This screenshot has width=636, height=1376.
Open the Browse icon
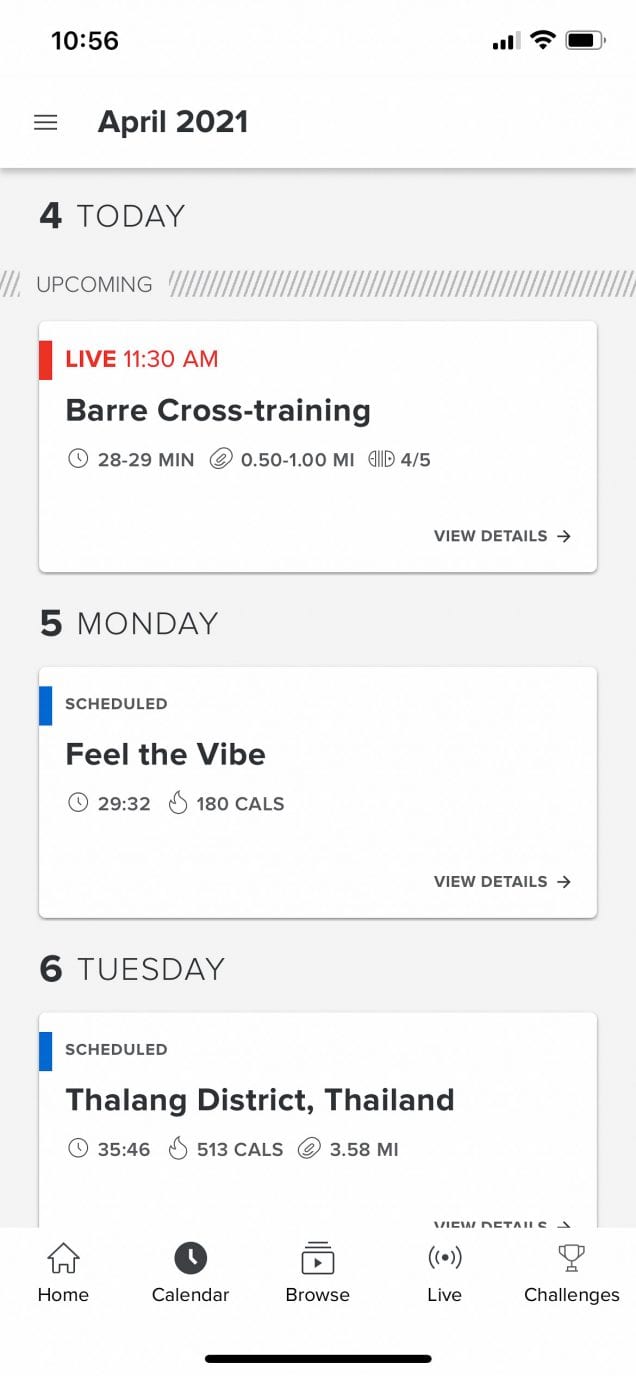tap(317, 1258)
